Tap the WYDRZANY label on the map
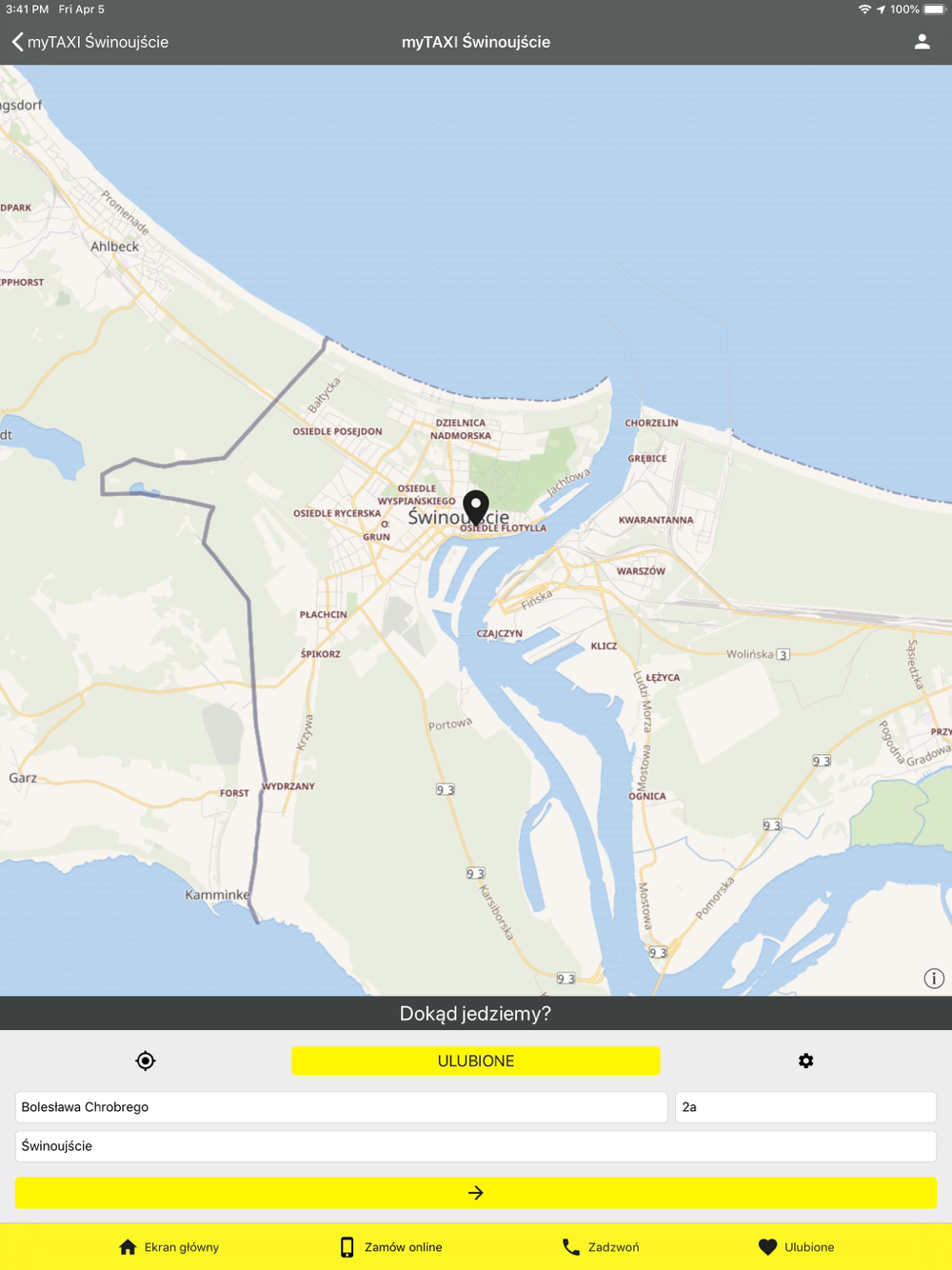Image resolution: width=952 pixels, height=1270 pixels. point(288,786)
